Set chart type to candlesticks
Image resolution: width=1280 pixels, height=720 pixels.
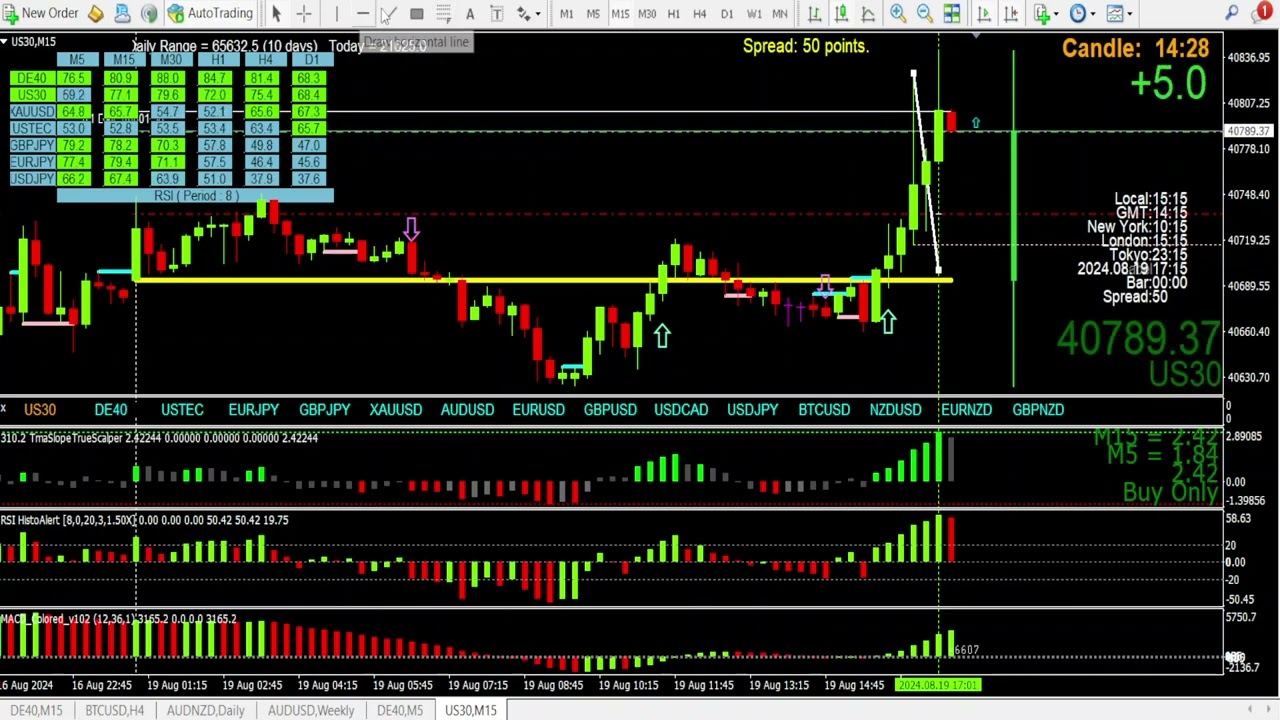(842, 13)
